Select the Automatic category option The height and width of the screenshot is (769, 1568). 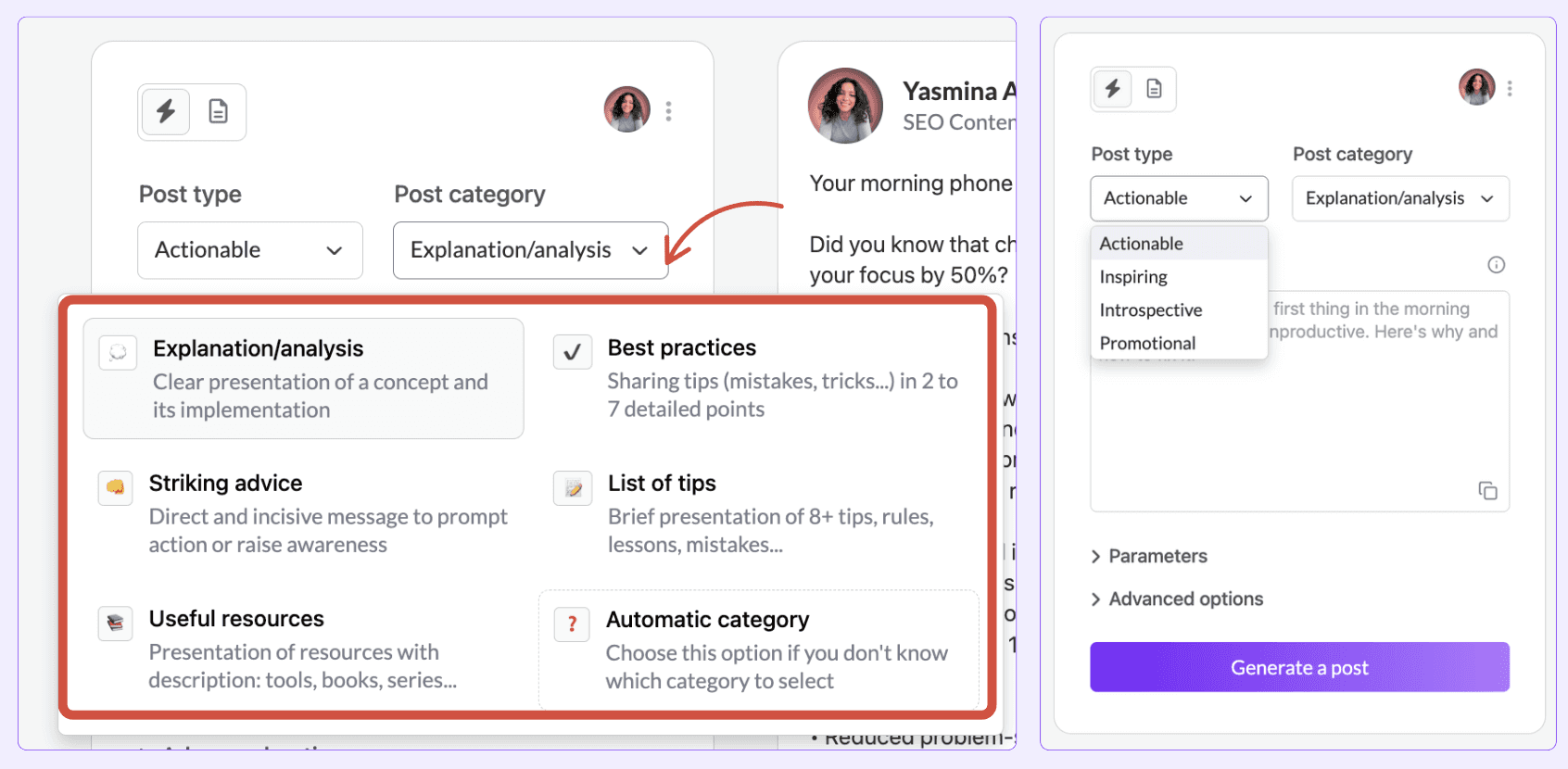pos(759,649)
